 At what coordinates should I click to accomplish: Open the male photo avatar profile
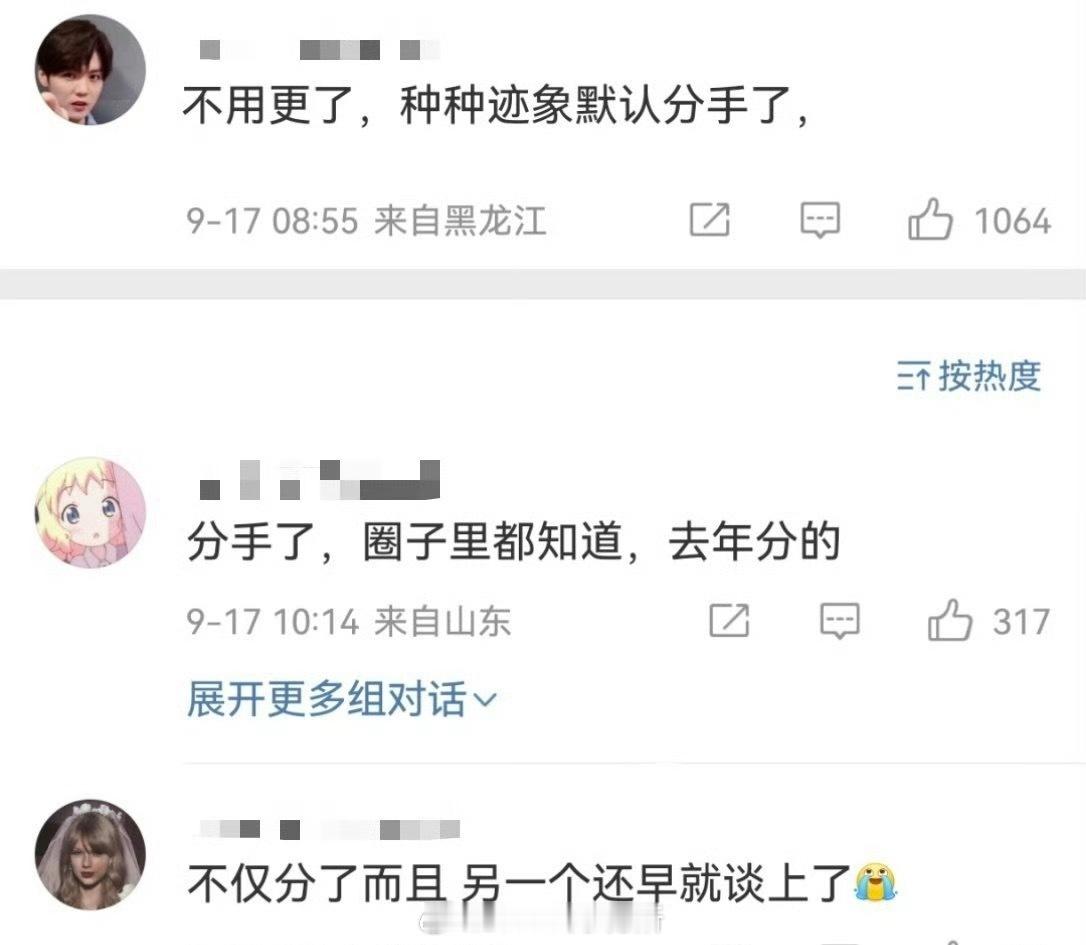point(91,70)
